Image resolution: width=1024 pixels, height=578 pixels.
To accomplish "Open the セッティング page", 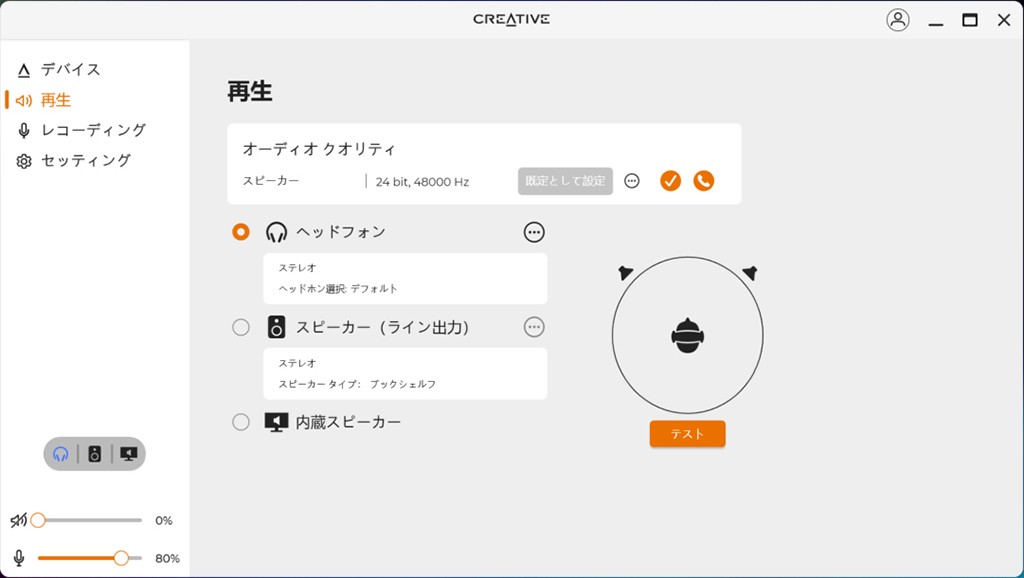I will [x=73, y=160].
